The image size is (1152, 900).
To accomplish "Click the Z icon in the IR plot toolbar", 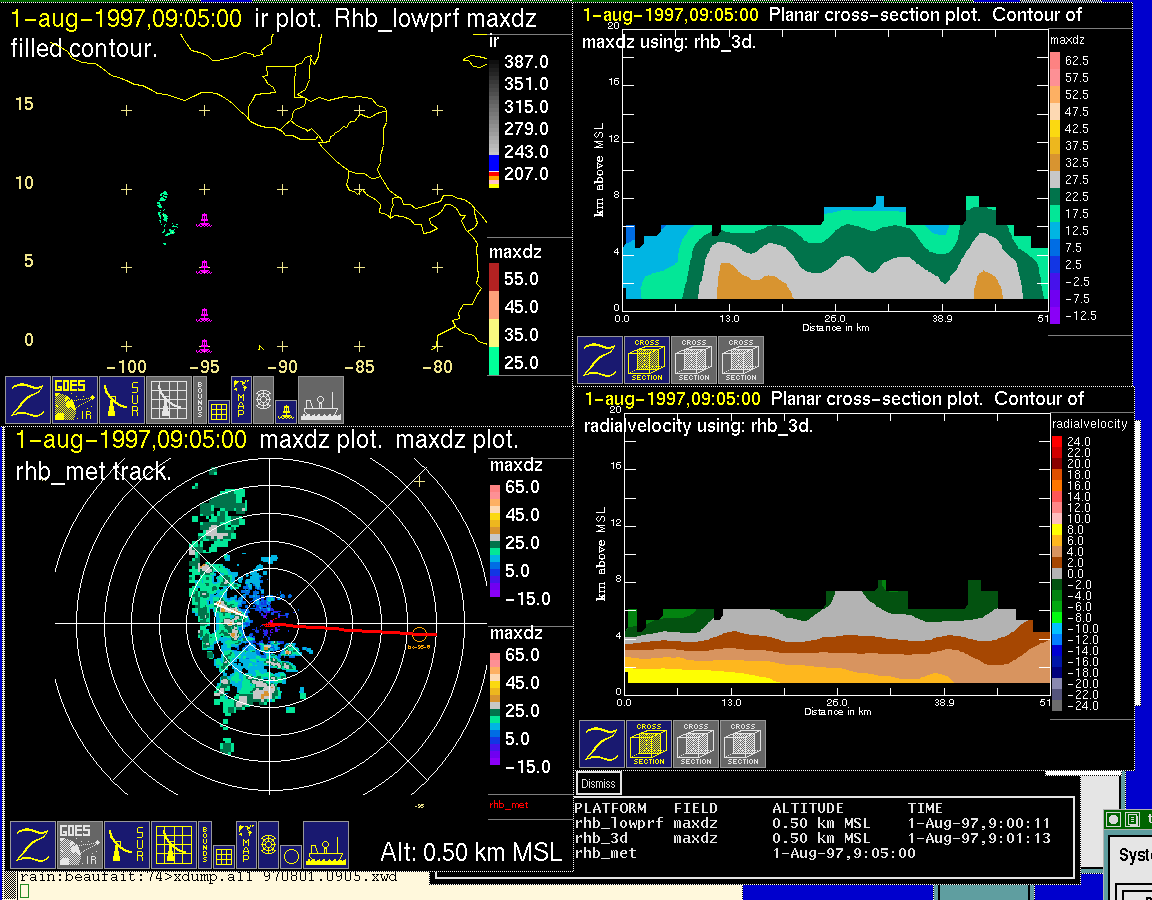I will (x=28, y=400).
